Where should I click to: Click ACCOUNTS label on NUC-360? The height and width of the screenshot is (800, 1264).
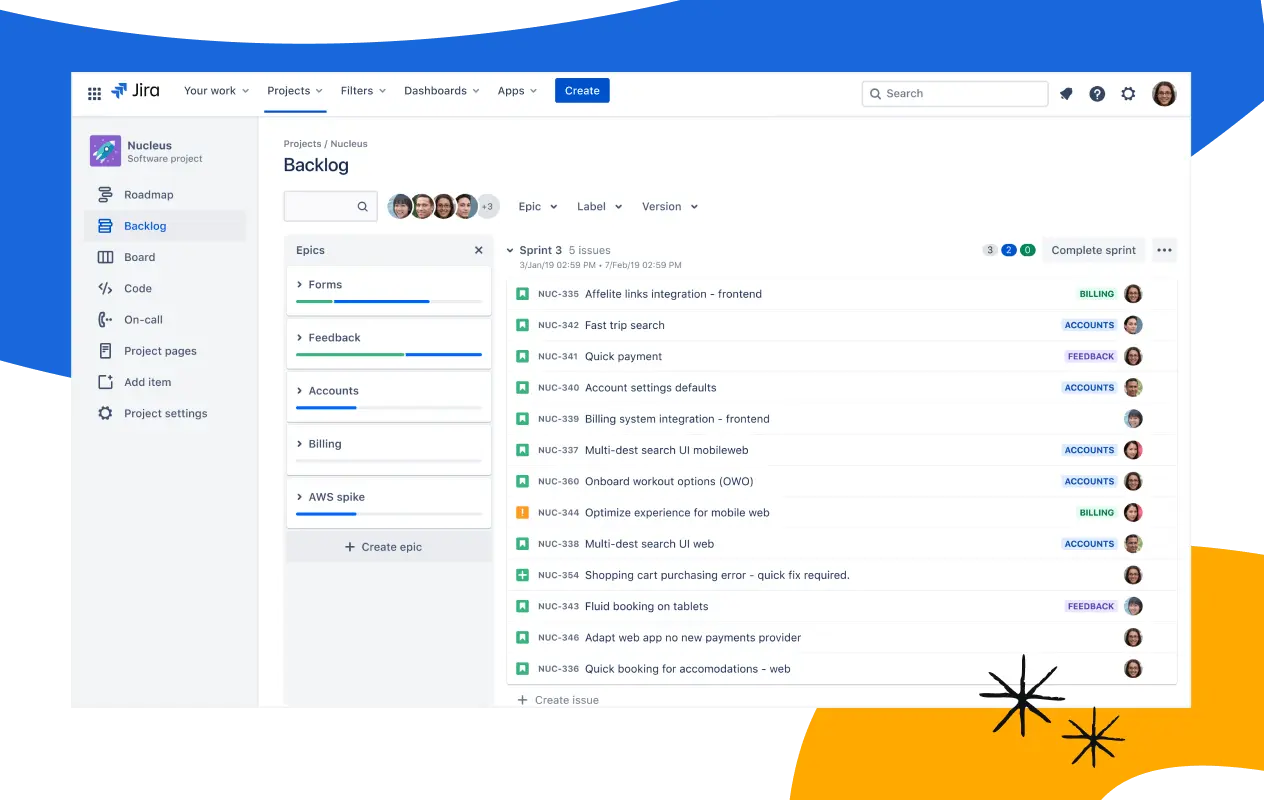tap(1089, 481)
